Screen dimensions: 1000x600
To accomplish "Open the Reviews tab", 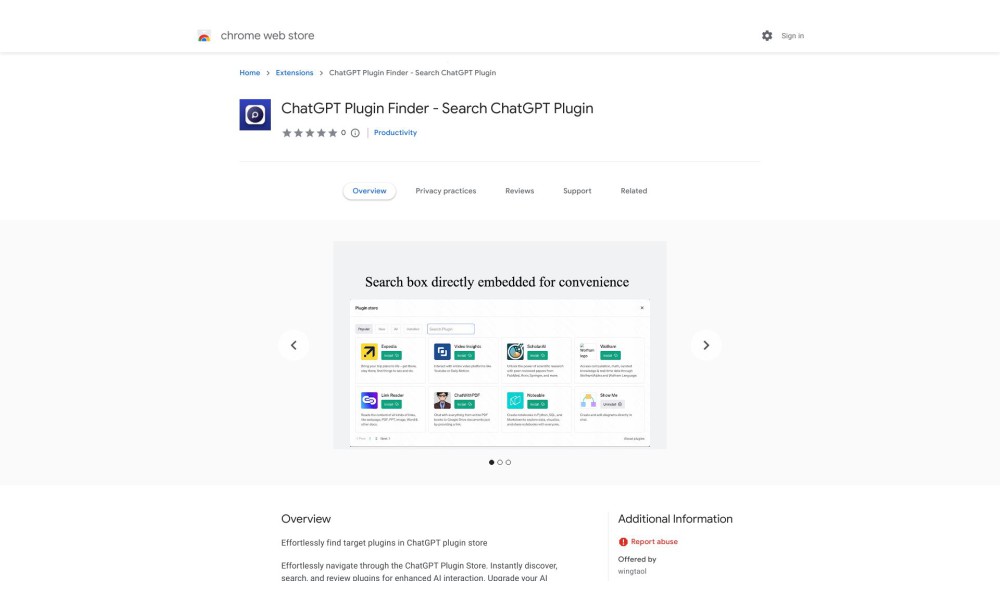I will 520,191.
